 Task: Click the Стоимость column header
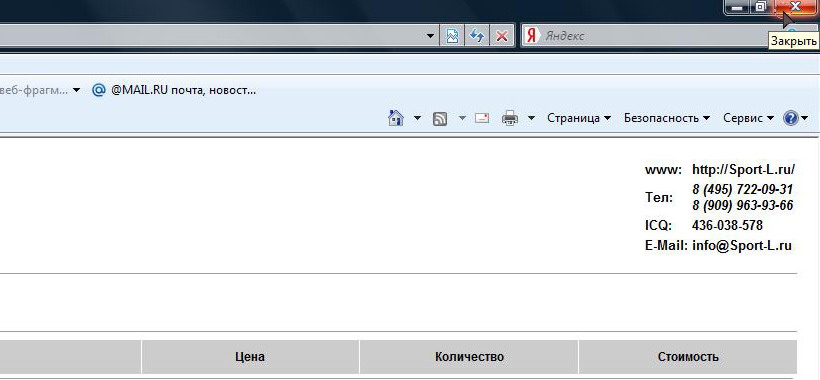688,357
